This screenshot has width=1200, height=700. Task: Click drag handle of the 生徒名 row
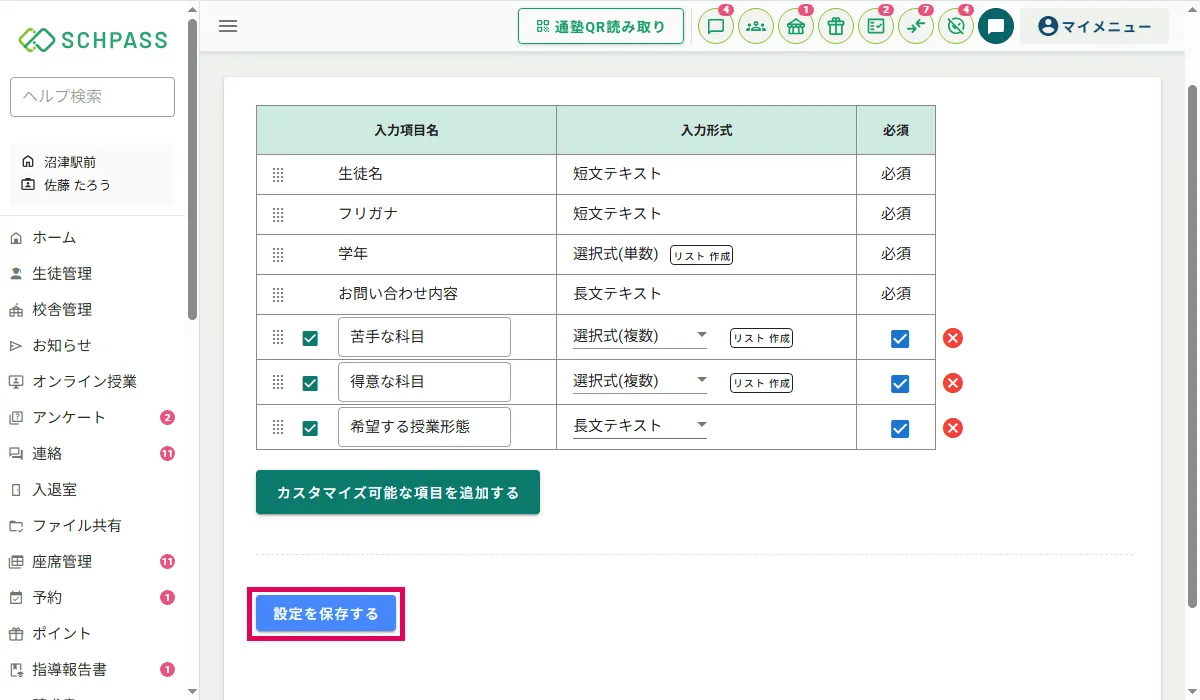(x=278, y=175)
